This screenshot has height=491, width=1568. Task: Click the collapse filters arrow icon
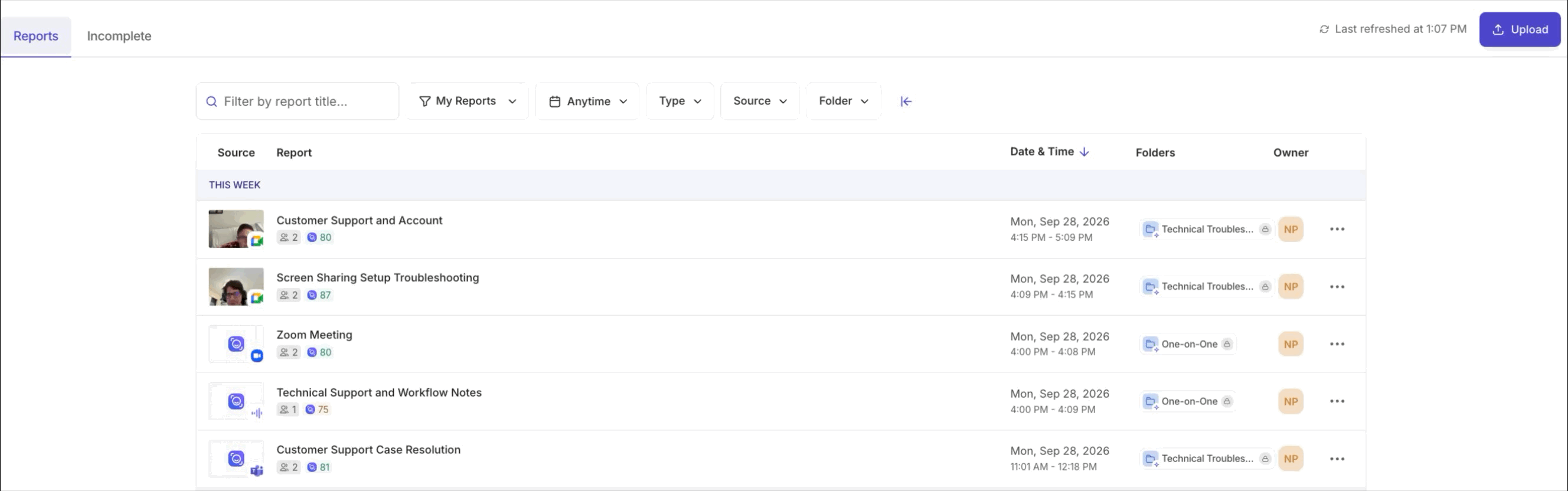906,101
